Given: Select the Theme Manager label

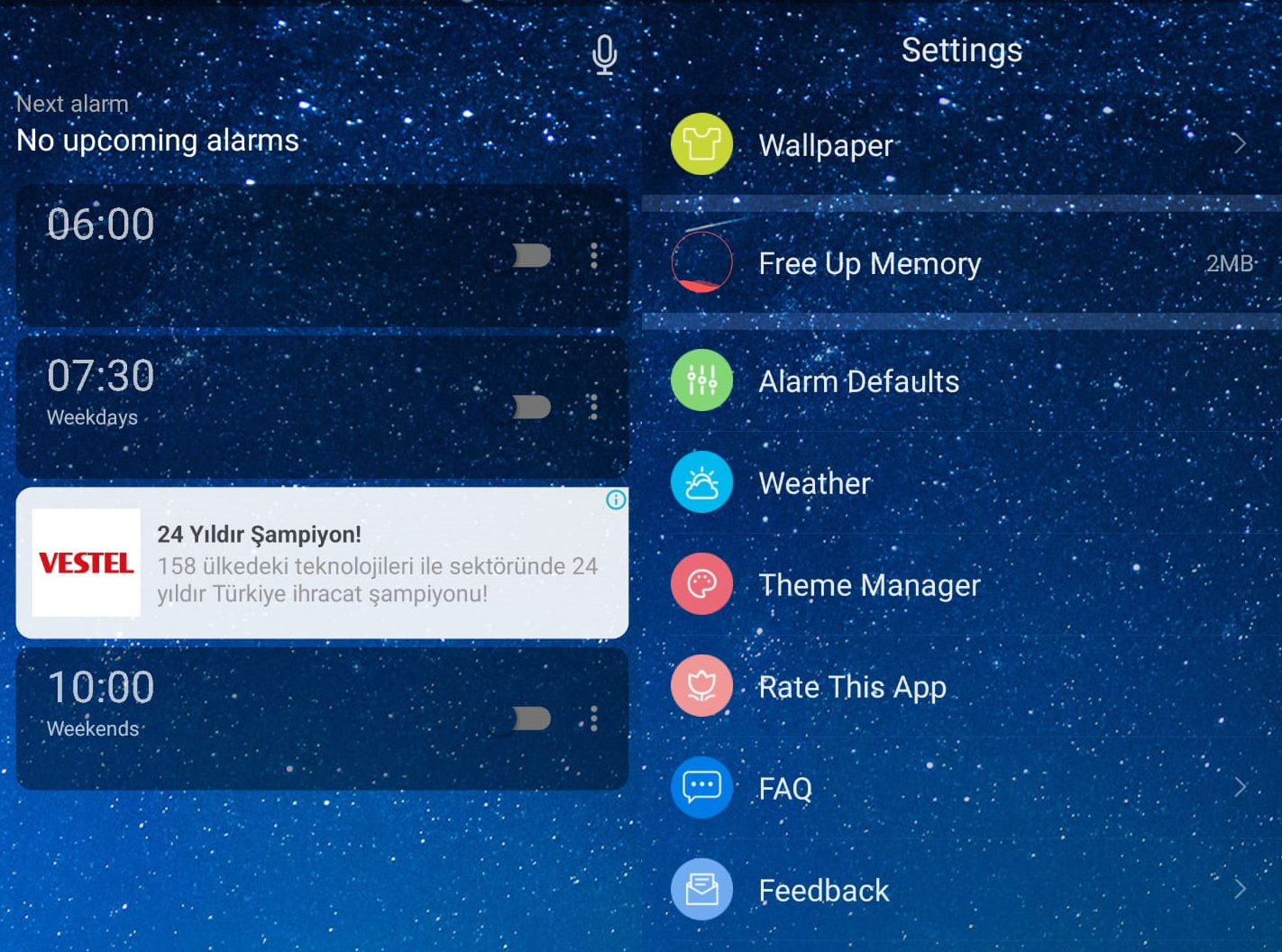Looking at the screenshot, I should [869, 585].
